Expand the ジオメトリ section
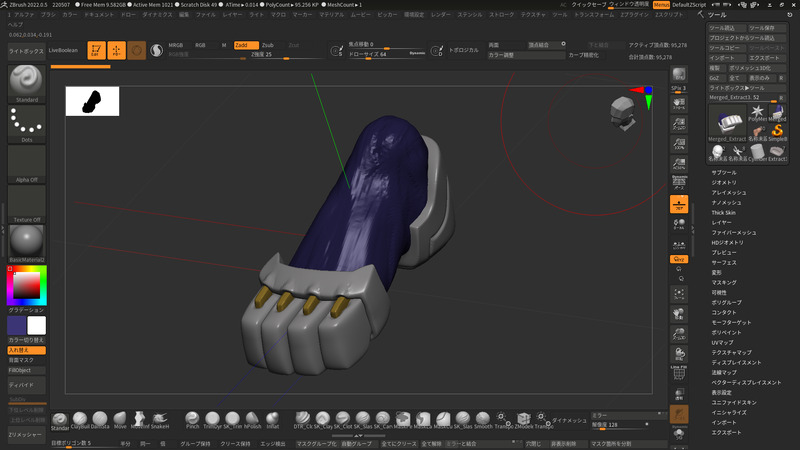The image size is (800, 450). 724,183
